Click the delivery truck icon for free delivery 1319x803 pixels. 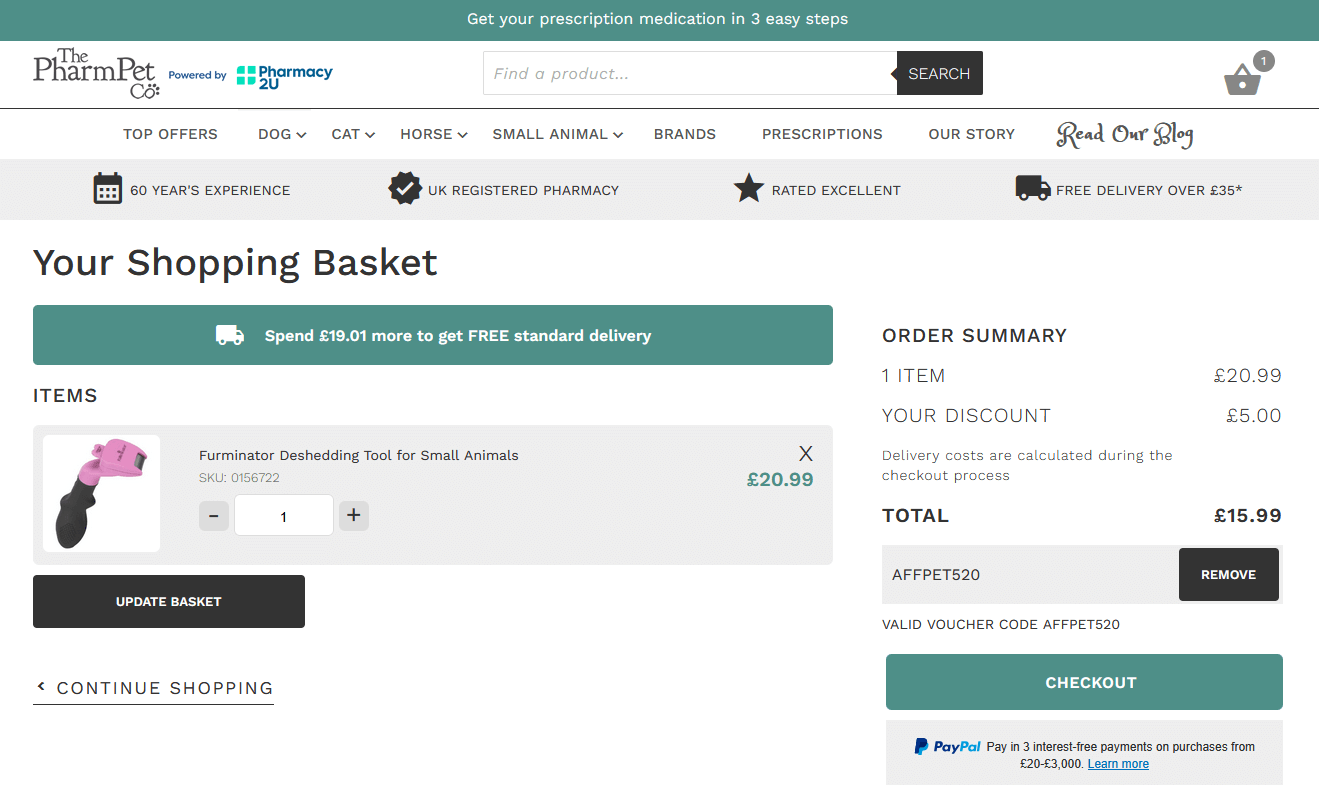(x=1033, y=188)
